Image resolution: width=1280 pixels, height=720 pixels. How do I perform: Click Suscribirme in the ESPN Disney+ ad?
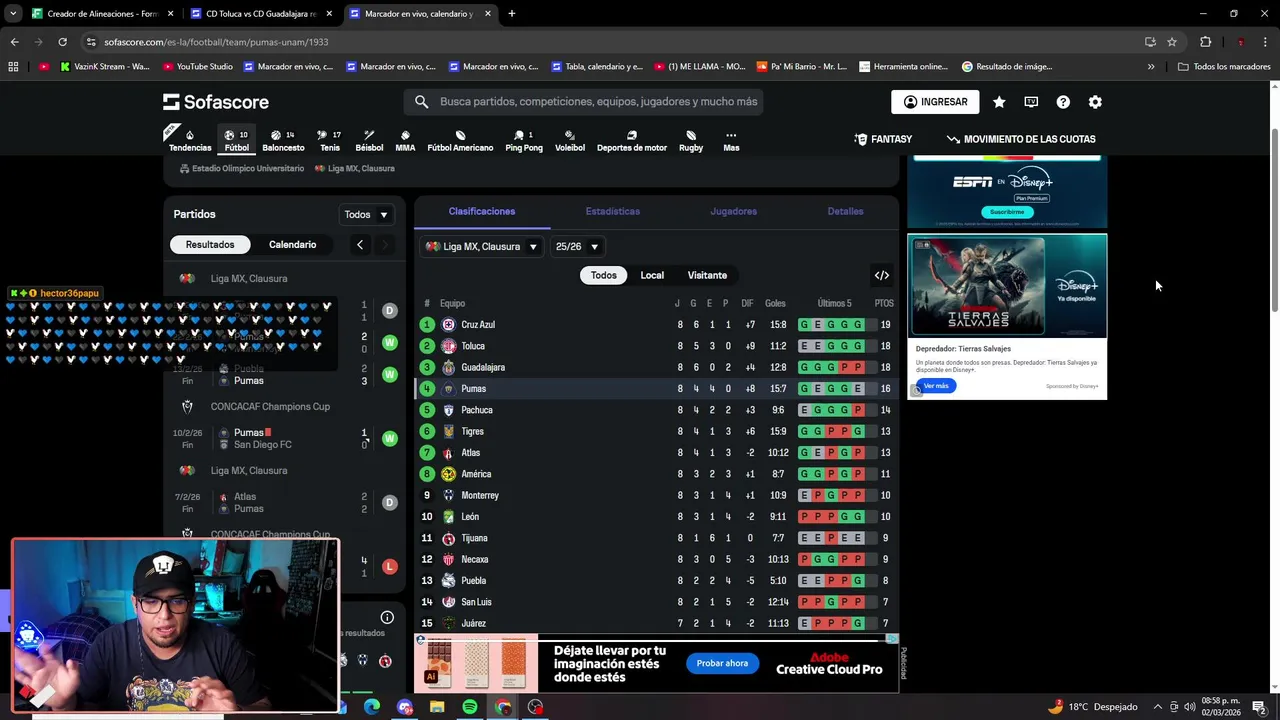coord(1007,212)
